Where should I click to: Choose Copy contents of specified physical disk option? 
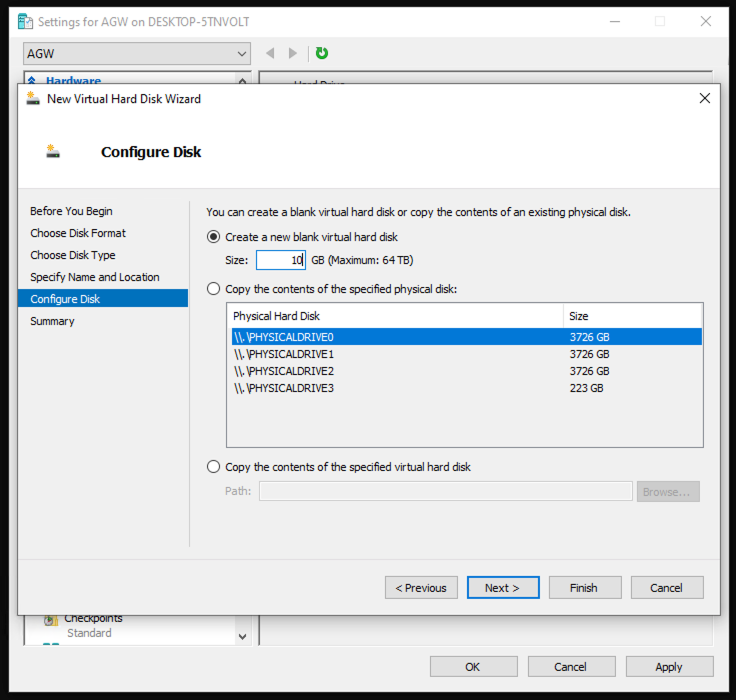(x=213, y=289)
